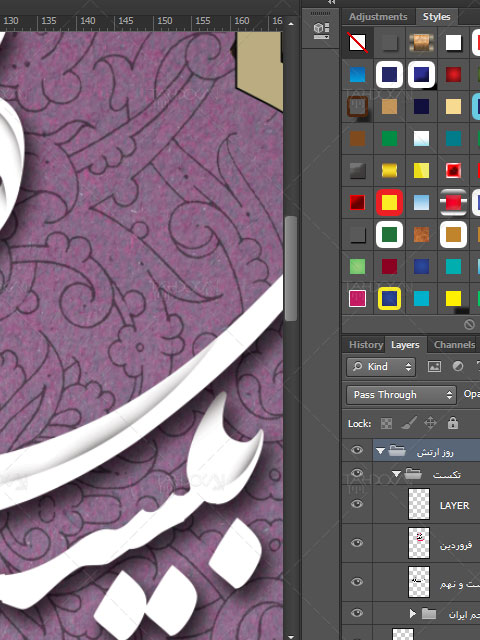Apply the wood texture style
This screenshot has height=640, width=480.
pos(421,42)
